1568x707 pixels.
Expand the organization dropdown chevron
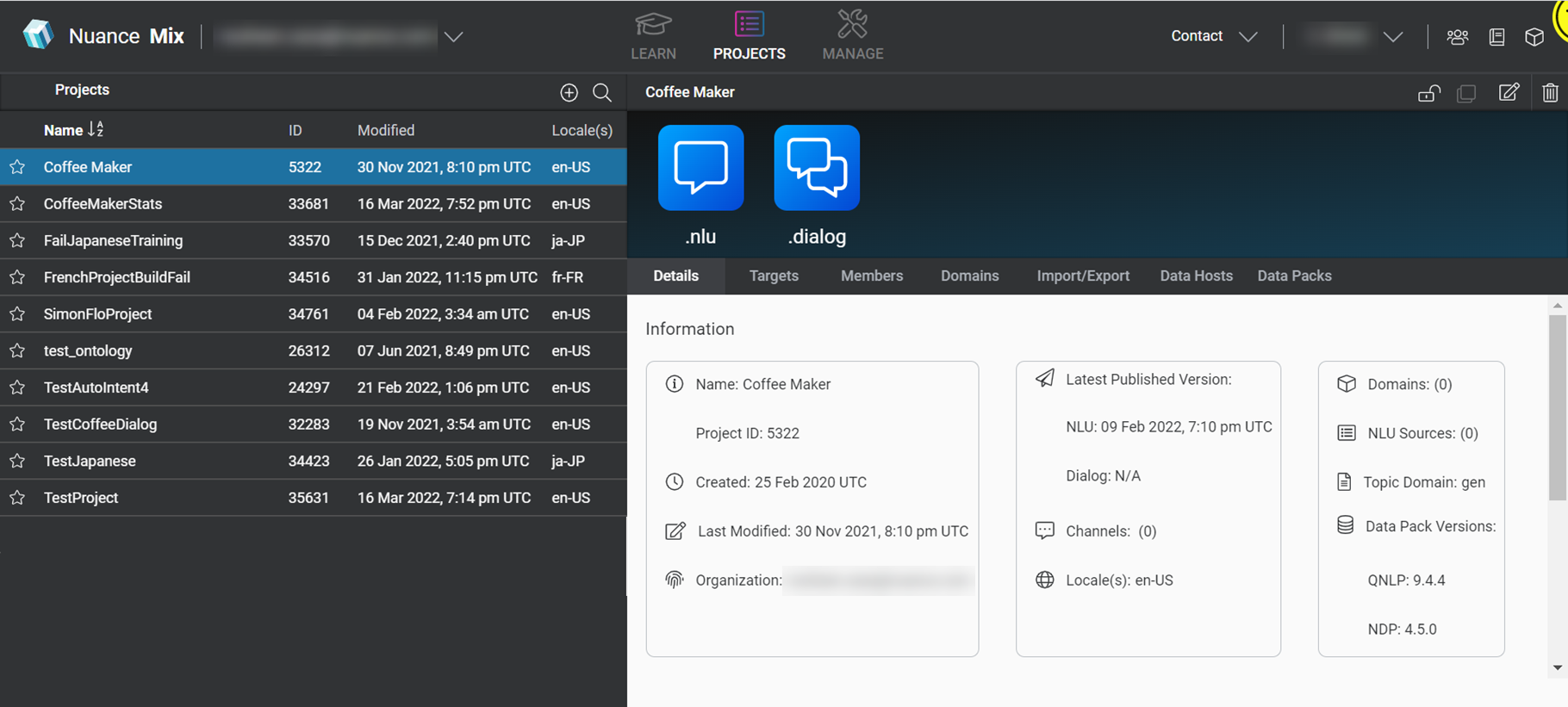[x=454, y=37]
